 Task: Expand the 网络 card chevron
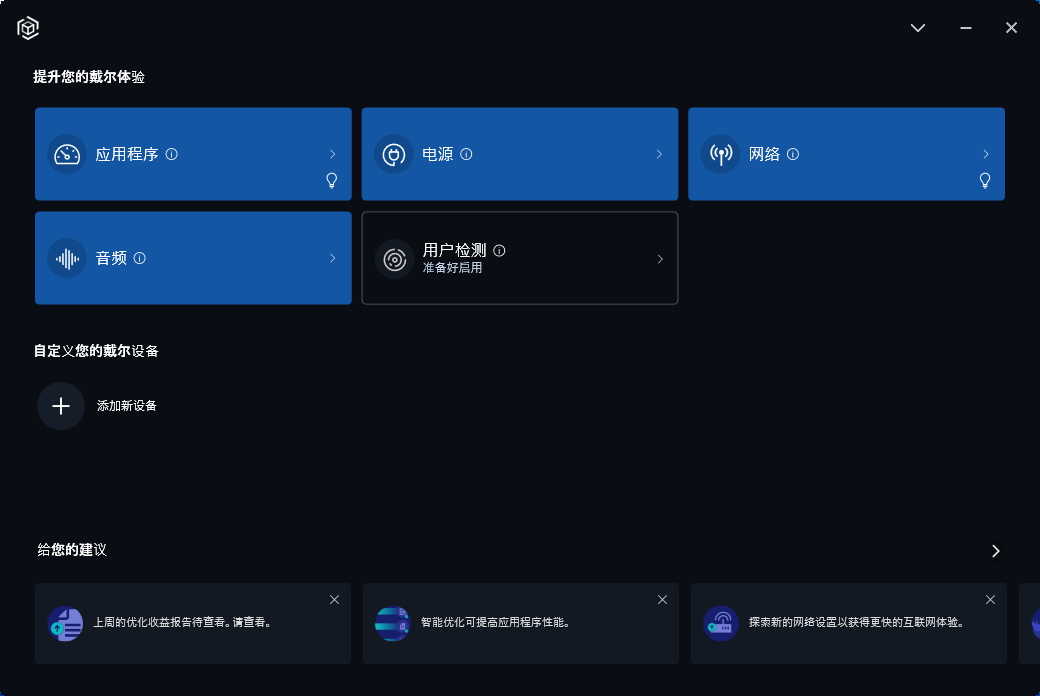coord(986,154)
